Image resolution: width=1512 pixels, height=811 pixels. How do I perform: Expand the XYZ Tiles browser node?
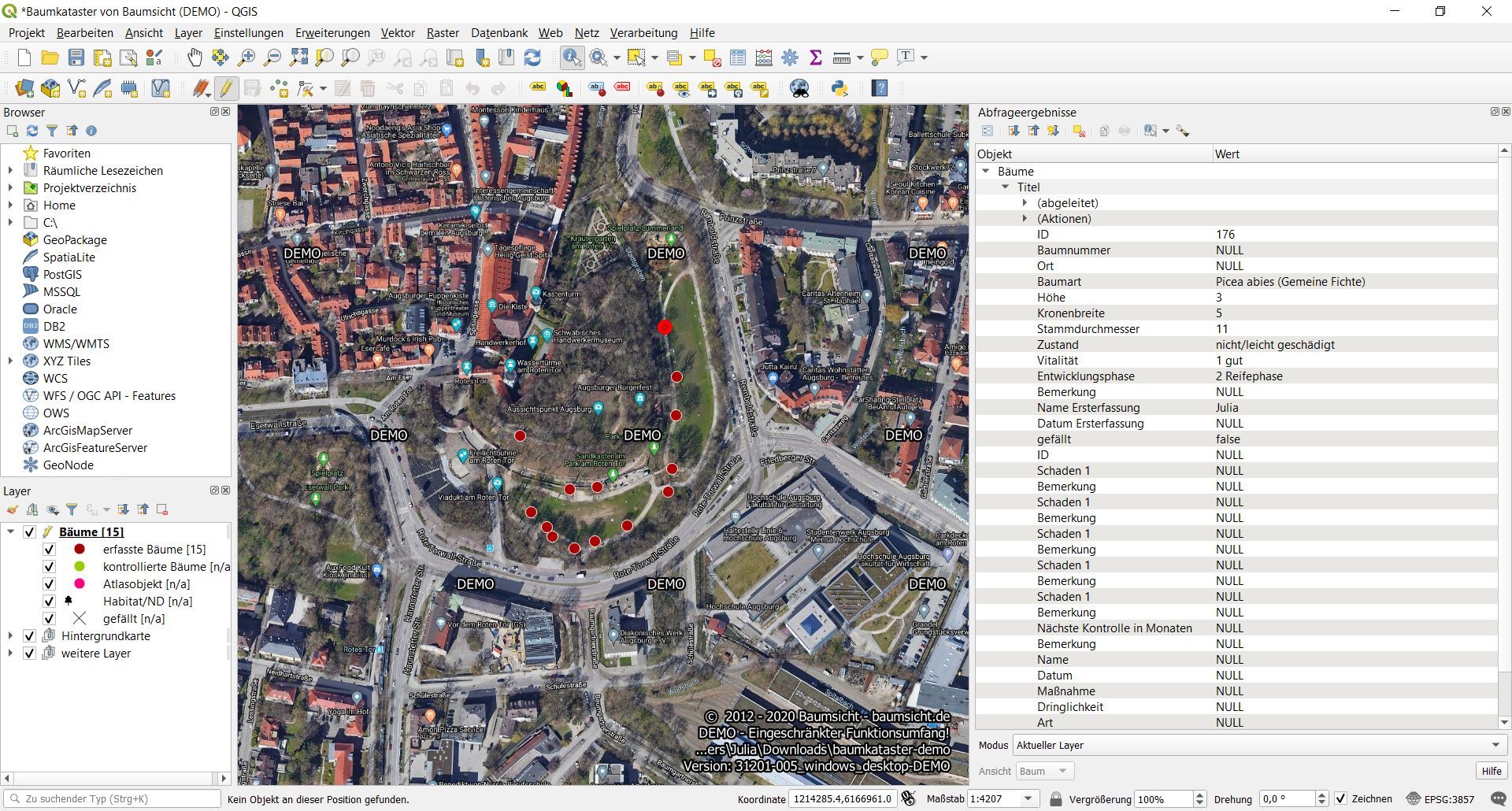[x=10, y=361]
